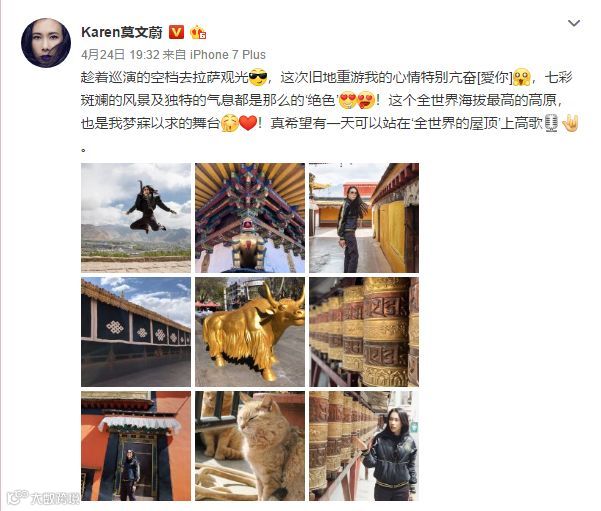Expand the post options chevron menu

[x=573, y=23]
